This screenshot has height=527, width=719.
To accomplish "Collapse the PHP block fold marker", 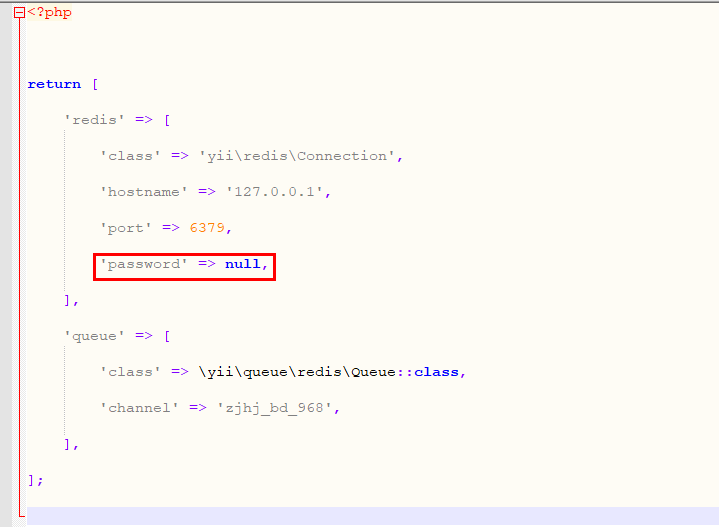I will point(19,13).
